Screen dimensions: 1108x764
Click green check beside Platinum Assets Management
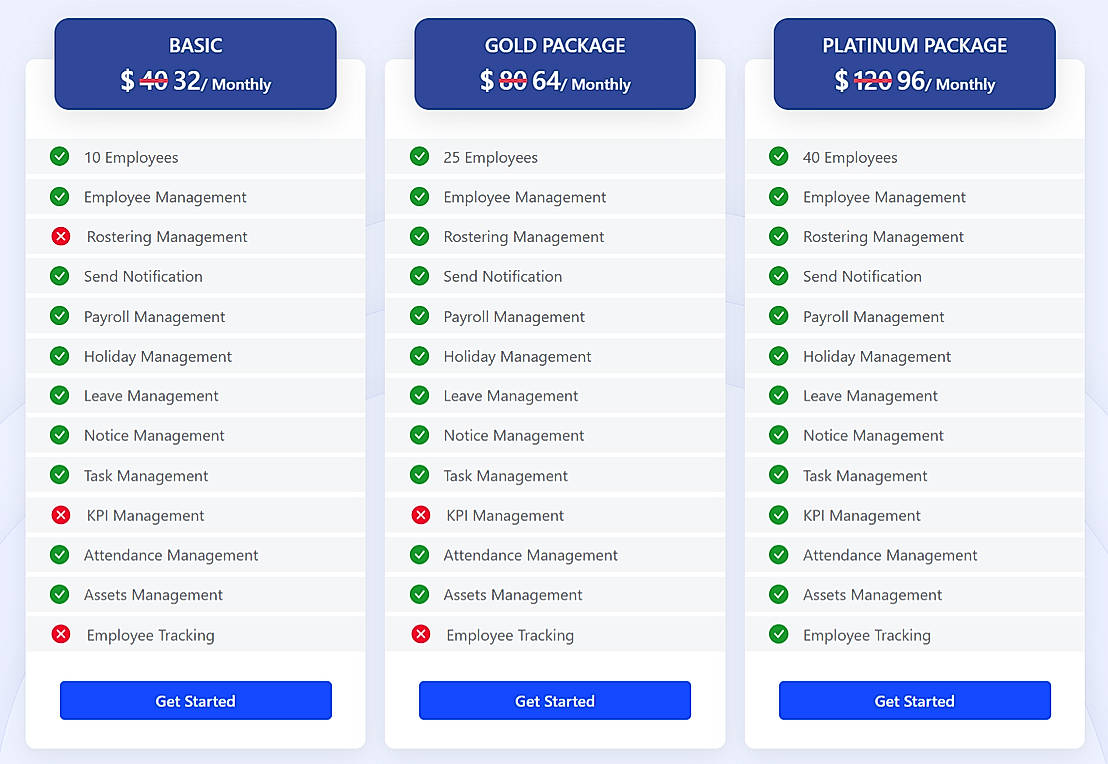(779, 594)
